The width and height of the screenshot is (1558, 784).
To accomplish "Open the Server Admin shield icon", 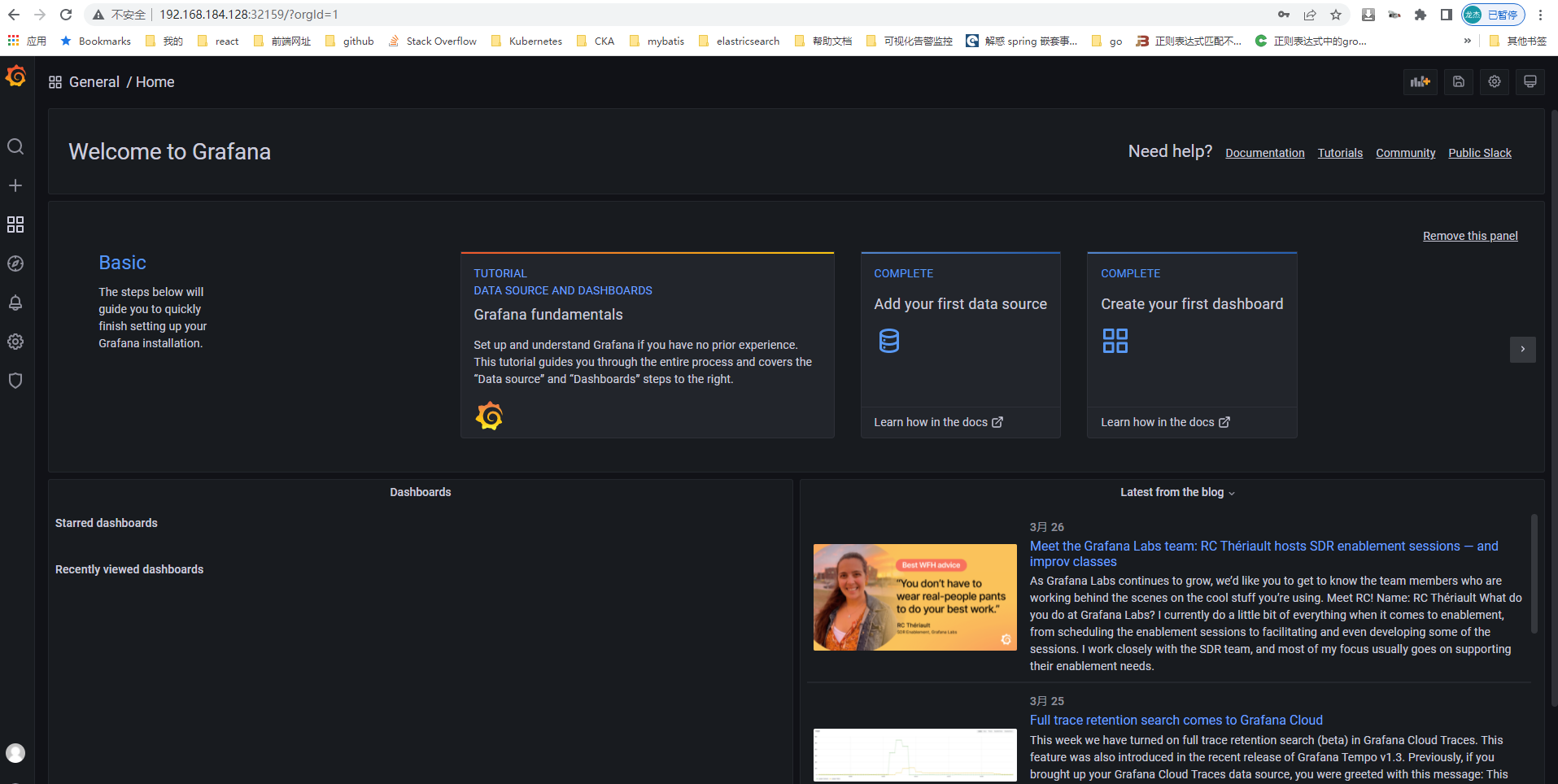I will [15, 381].
